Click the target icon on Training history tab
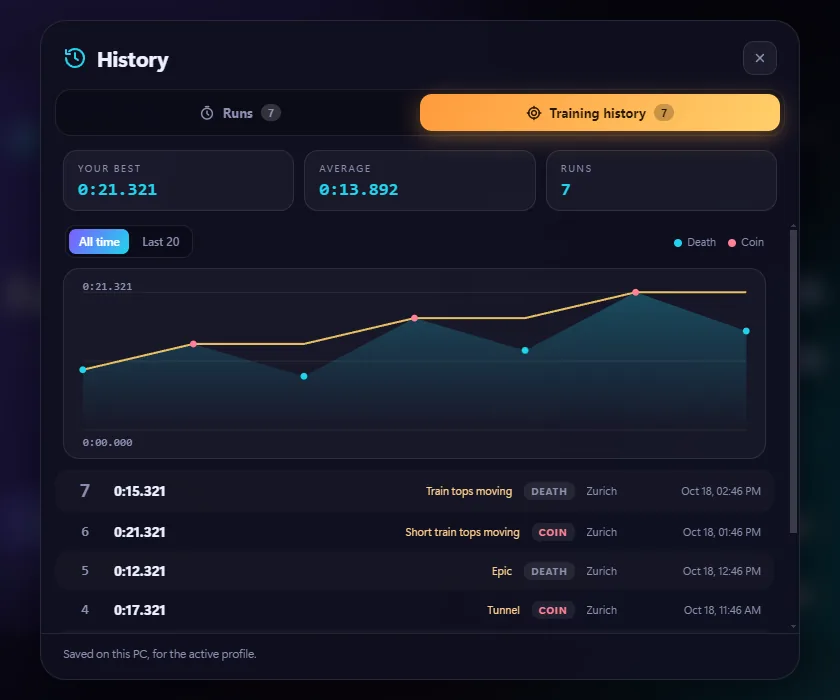This screenshot has height=700, width=840. 534,113
